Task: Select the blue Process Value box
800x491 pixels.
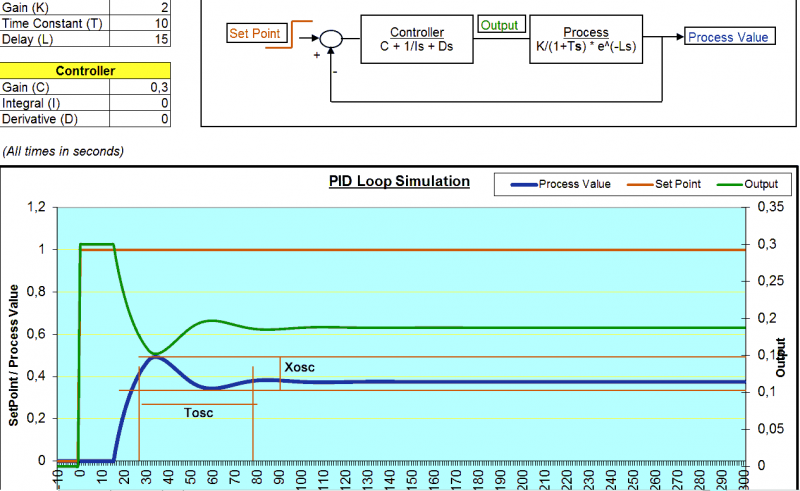Action: [x=729, y=37]
